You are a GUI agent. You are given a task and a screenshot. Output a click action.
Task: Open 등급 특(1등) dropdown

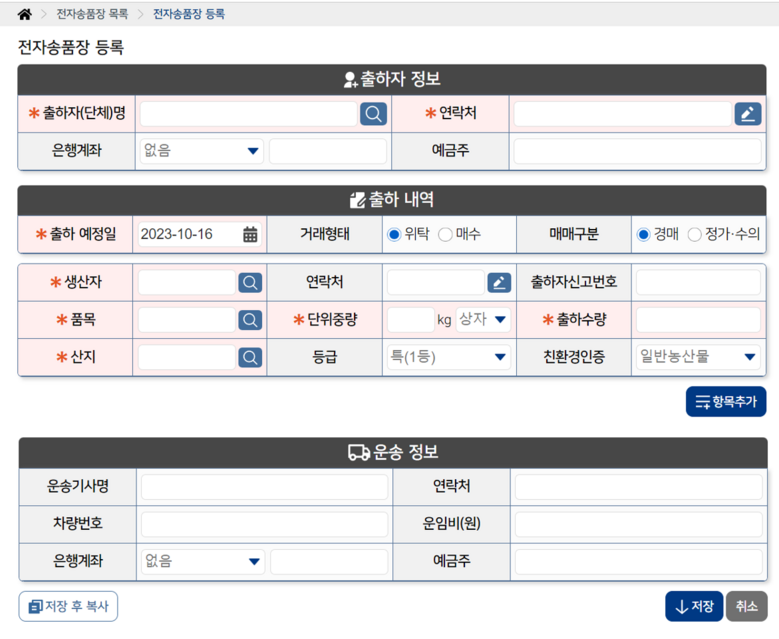pyautogui.click(x=449, y=357)
